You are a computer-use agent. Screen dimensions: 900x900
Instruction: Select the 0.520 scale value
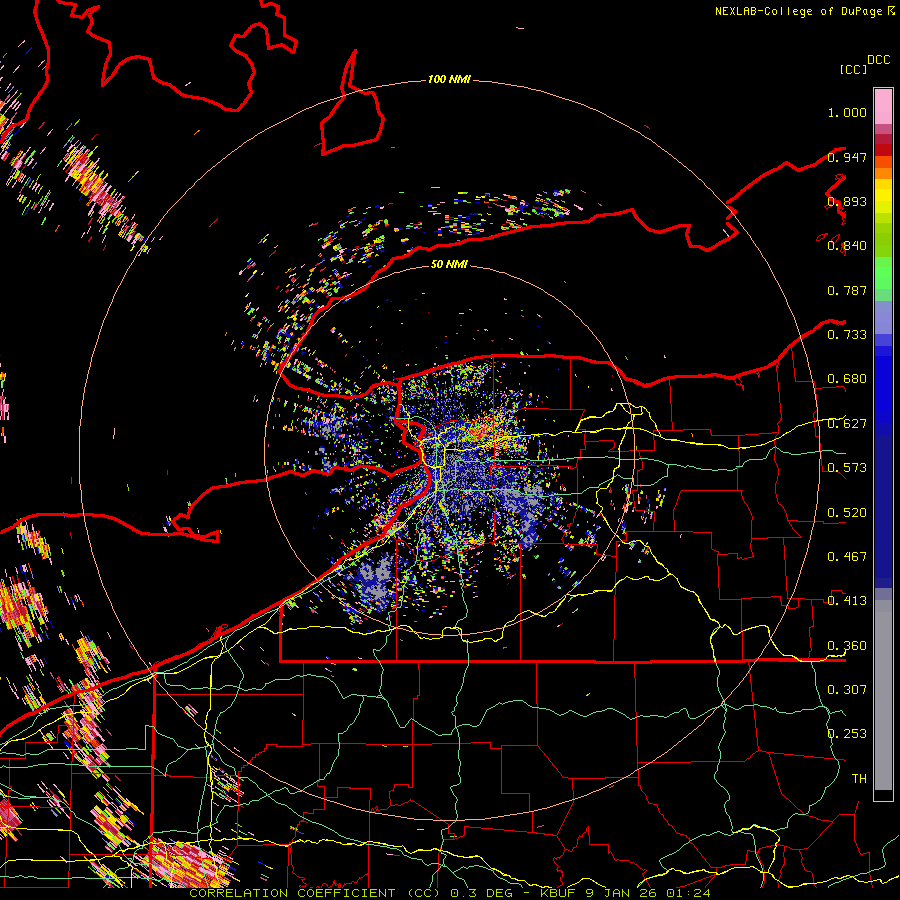coord(847,513)
